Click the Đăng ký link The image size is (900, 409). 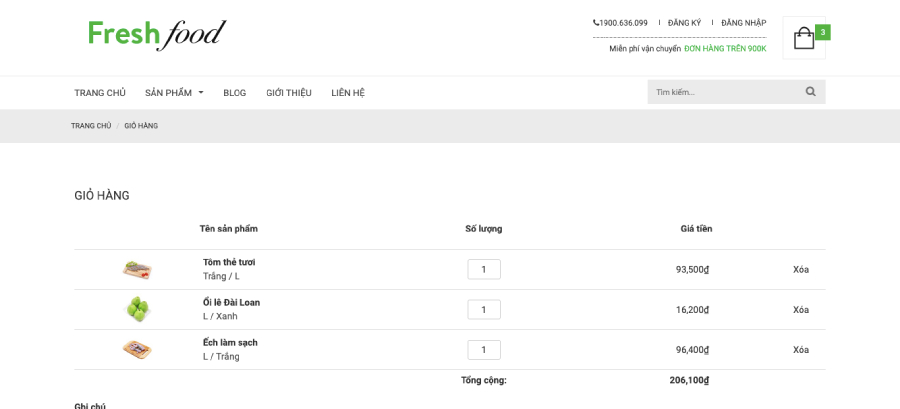coord(684,23)
